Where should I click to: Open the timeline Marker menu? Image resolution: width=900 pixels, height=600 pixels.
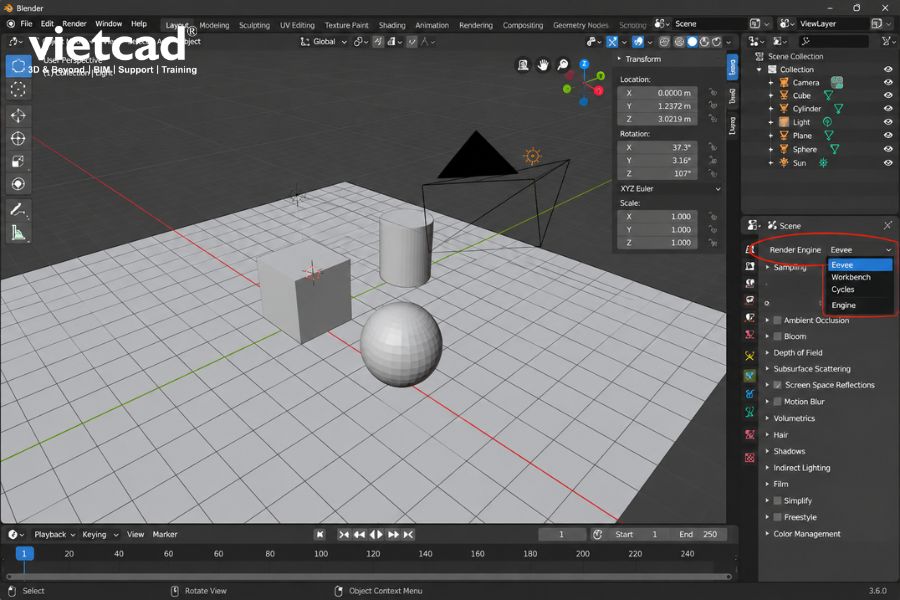[165, 535]
